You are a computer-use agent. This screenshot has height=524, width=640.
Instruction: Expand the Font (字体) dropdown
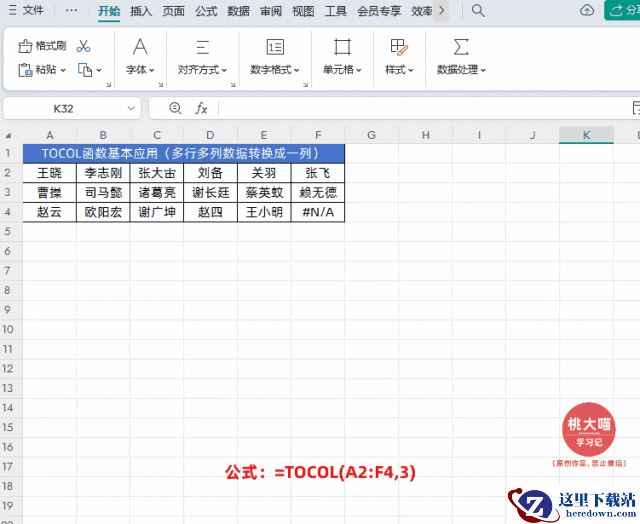point(141,70)
